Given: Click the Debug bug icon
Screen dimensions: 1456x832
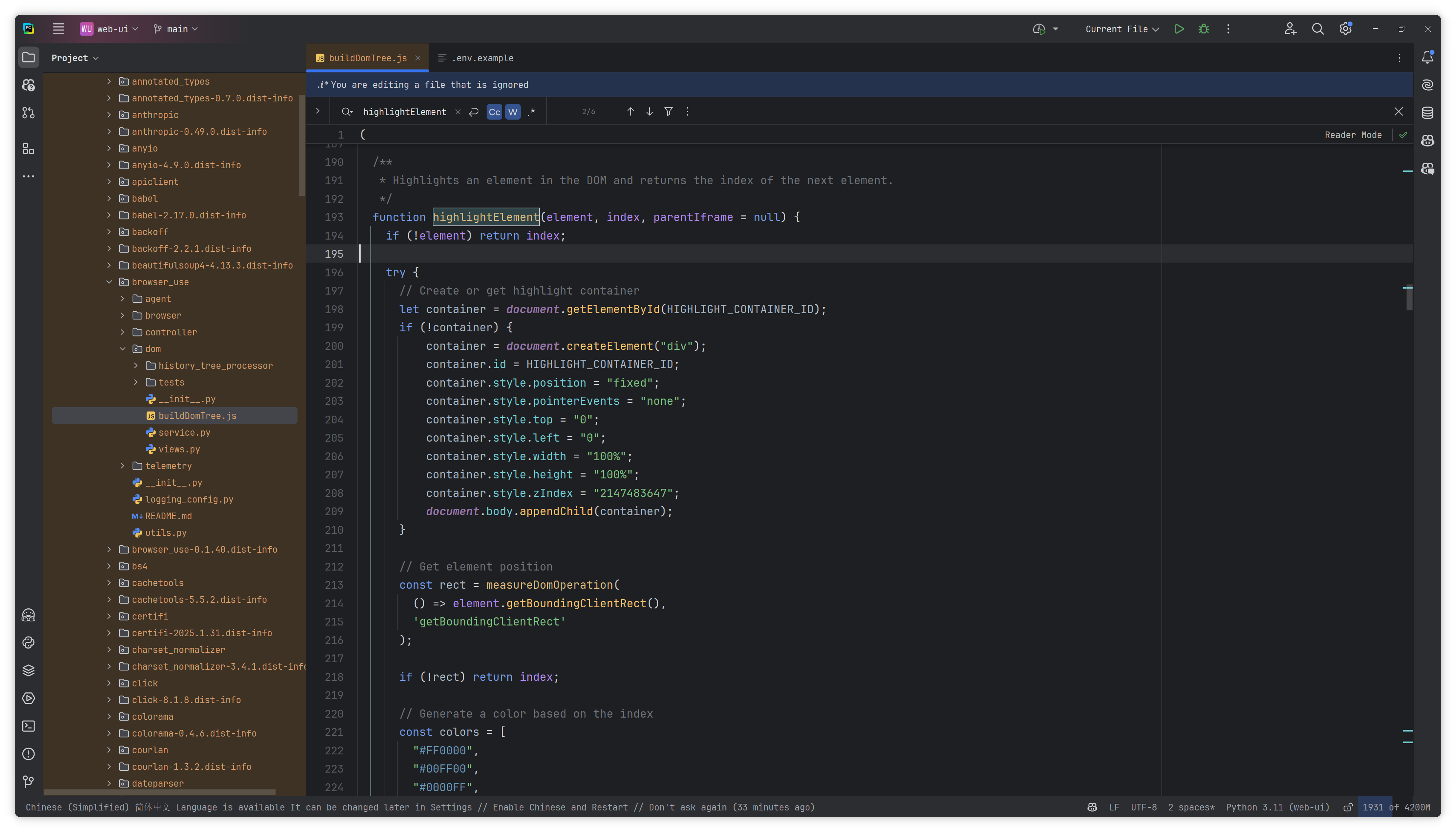Looking at the screenshot, I should 1203,29.
